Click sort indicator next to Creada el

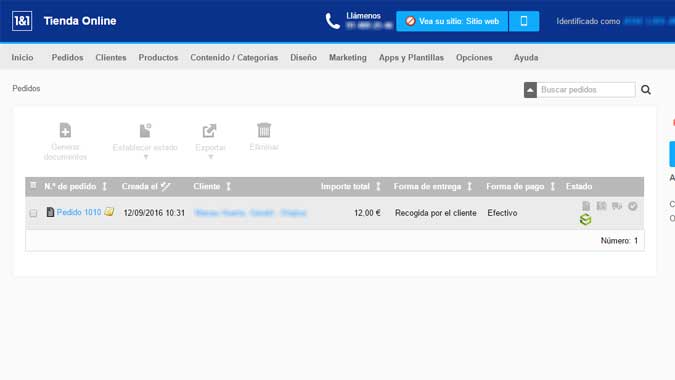166,186
